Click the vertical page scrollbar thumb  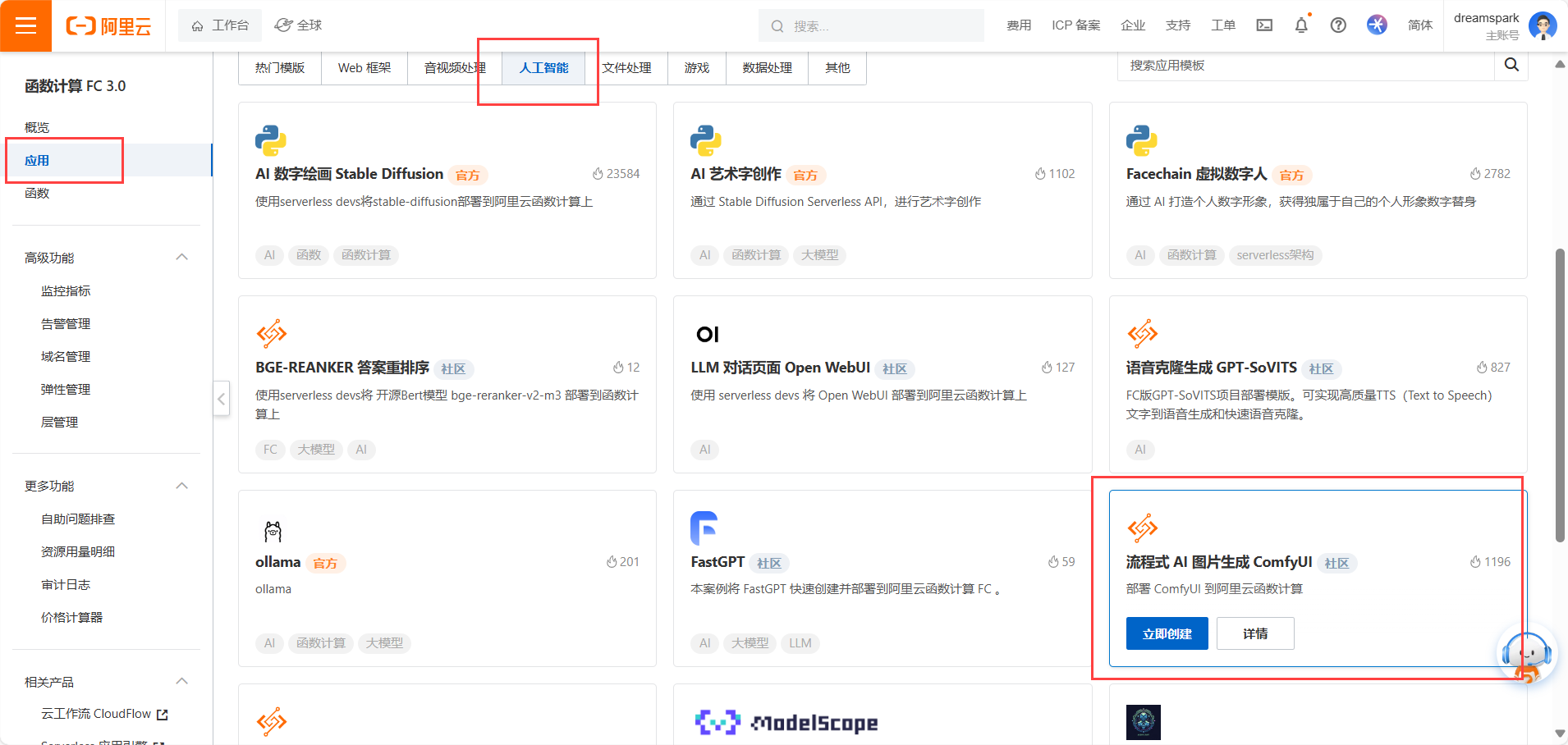point(1560,395)
